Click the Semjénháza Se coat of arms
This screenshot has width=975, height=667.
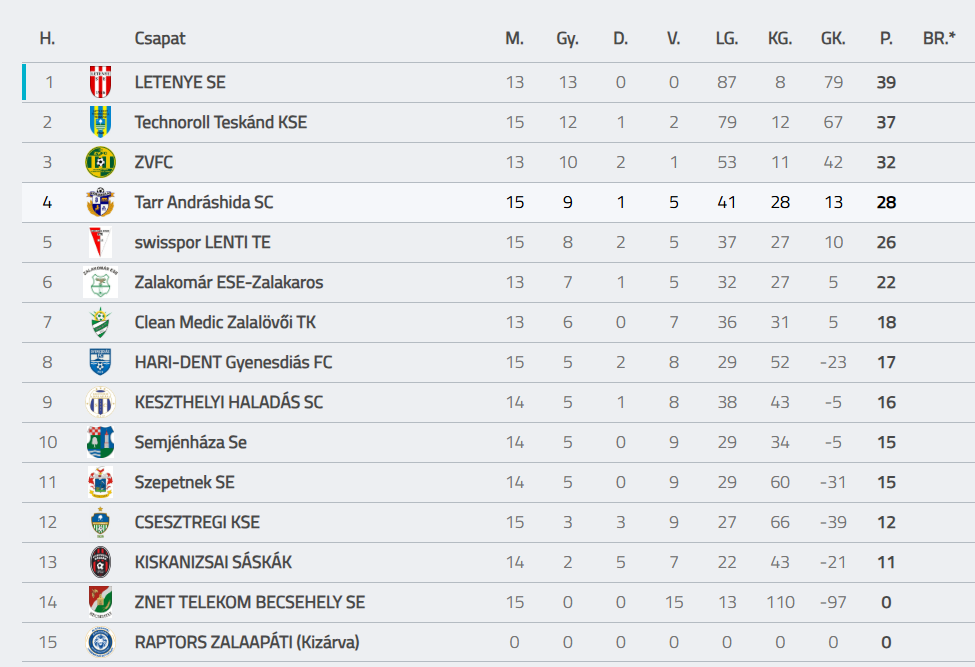[100, 442]
